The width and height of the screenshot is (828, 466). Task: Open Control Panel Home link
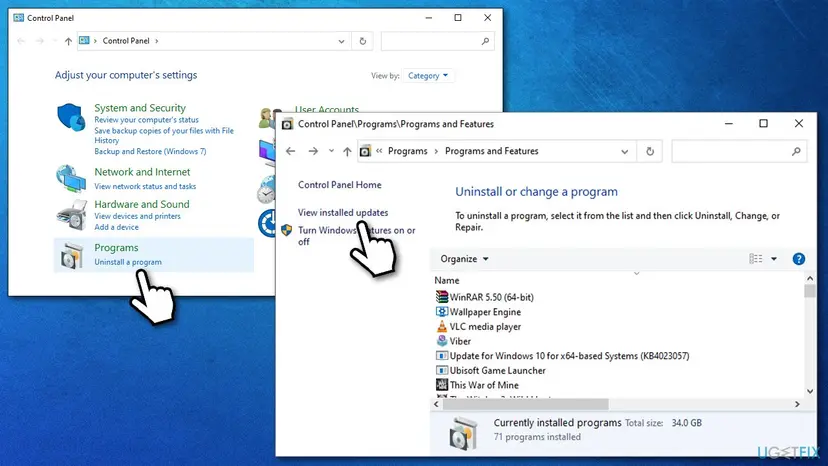(340, 185)
